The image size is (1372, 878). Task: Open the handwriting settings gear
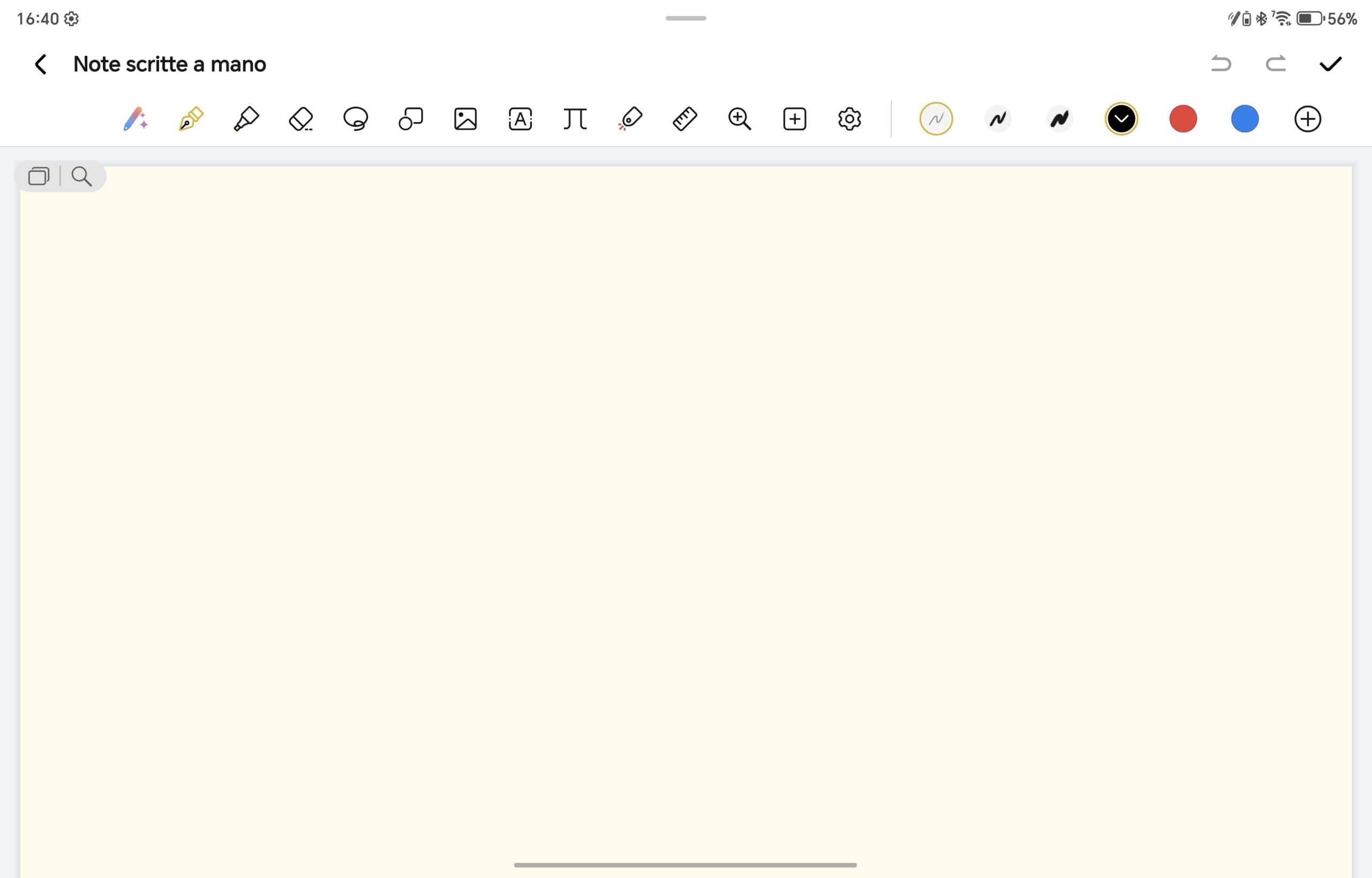849,119
